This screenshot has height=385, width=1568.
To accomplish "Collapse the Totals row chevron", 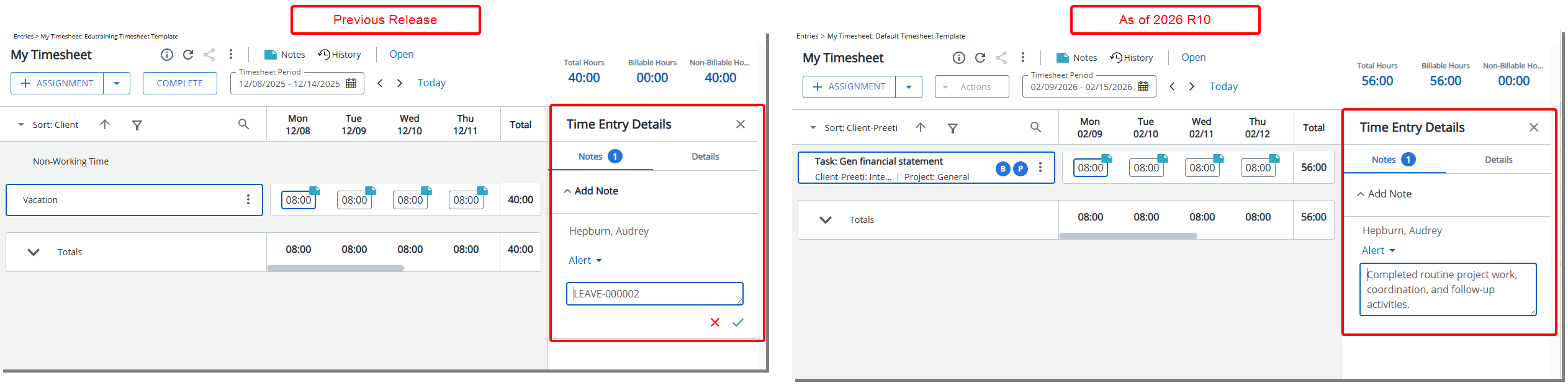I will click(x=33, y=251).
